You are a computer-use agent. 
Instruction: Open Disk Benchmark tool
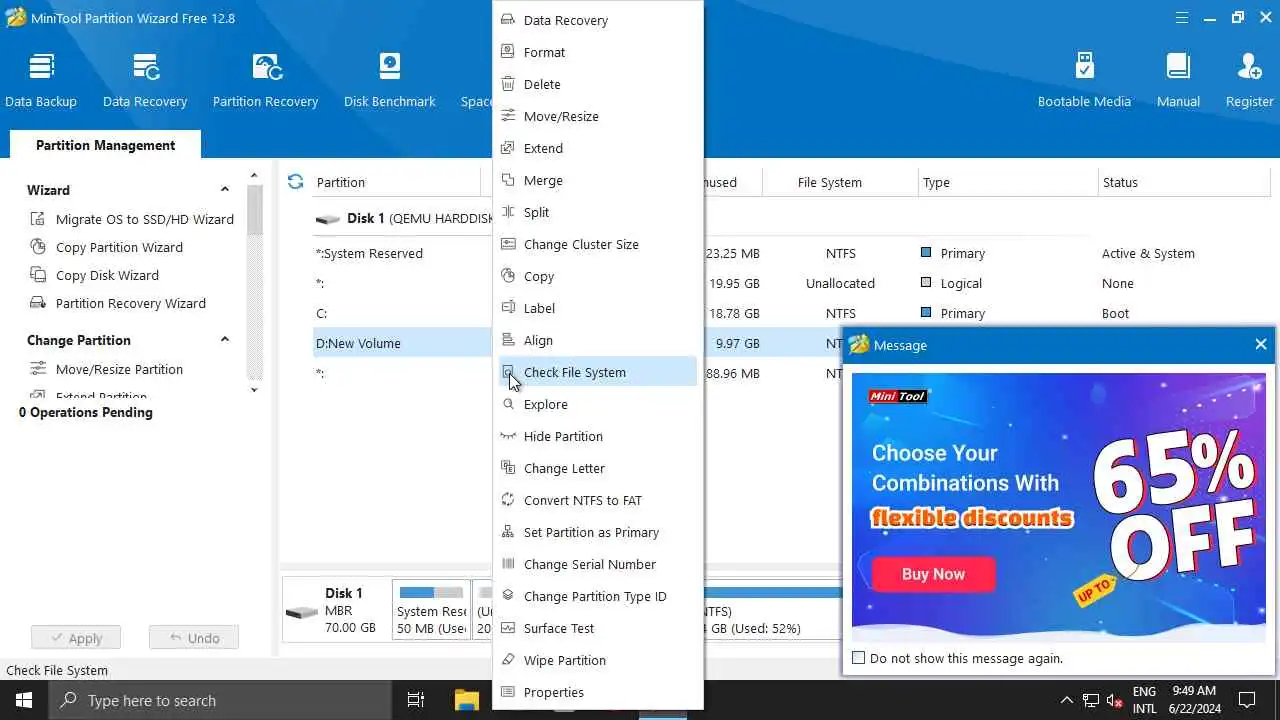click(389, 67)
